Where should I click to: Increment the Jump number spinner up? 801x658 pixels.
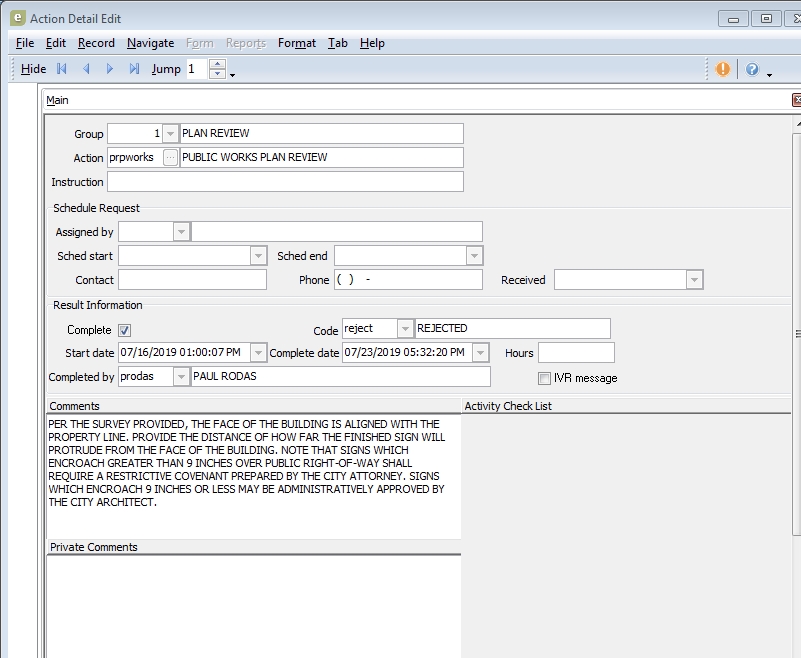click(x=217, y=64)
